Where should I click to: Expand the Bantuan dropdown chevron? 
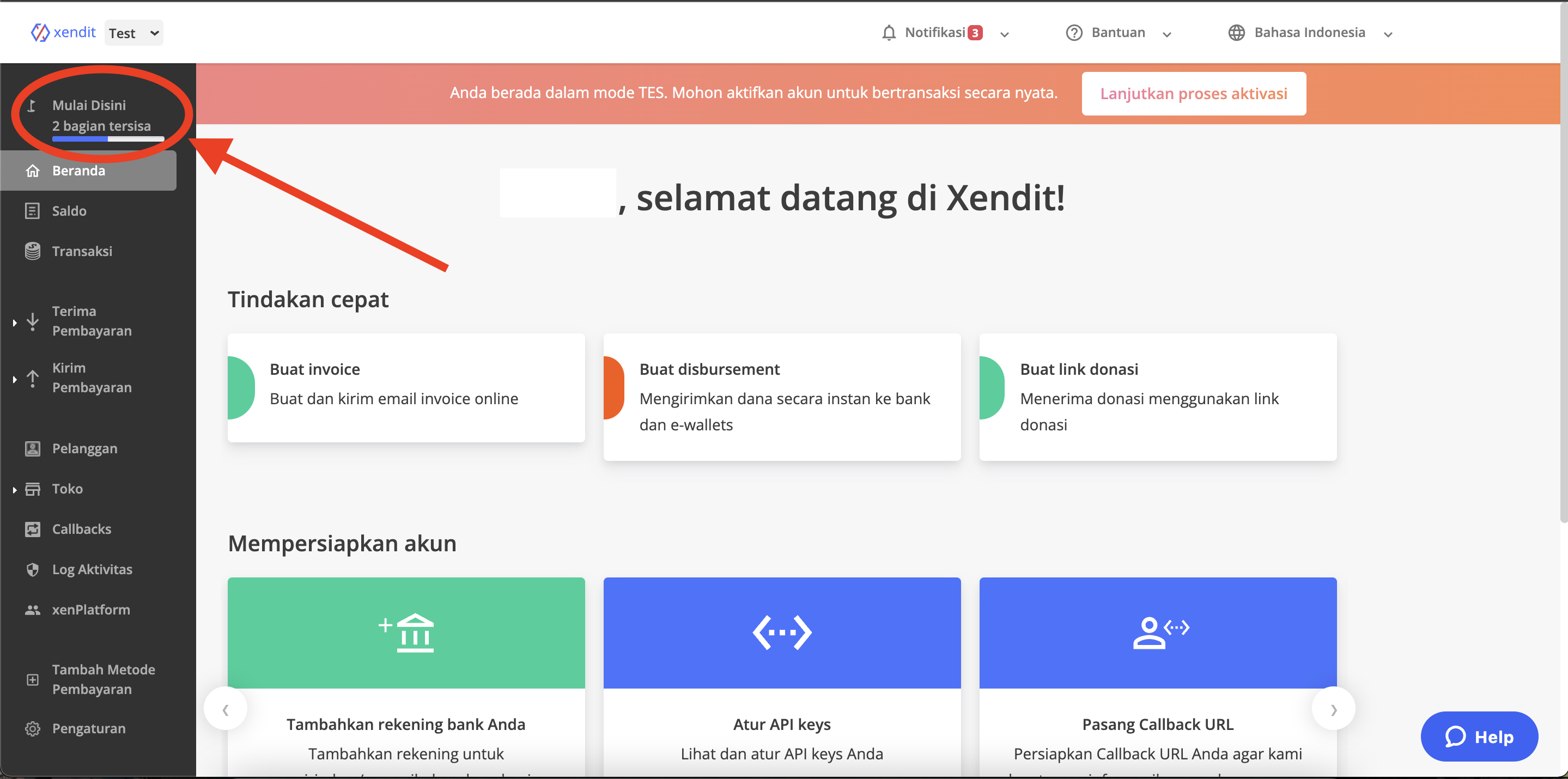[1167, 35]
